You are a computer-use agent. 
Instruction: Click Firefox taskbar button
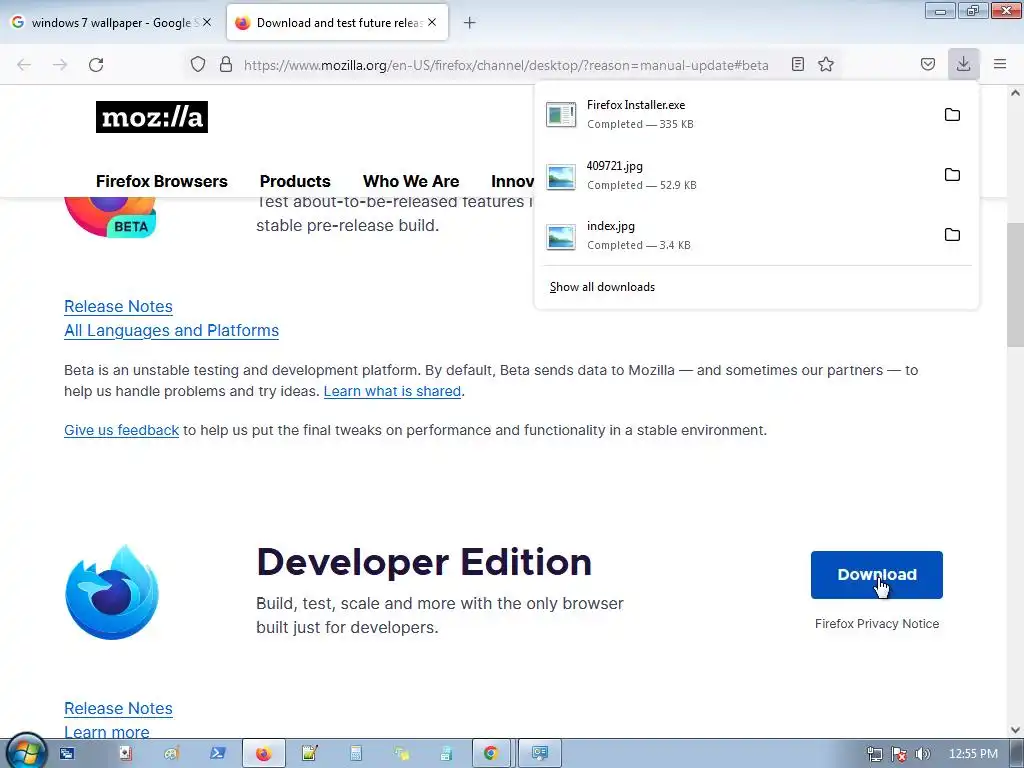264,754
